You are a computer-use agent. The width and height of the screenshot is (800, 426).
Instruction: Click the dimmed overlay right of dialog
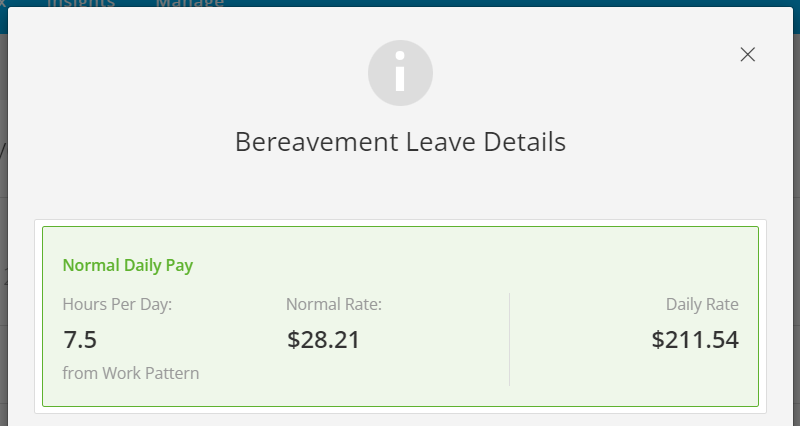point(796,230)
